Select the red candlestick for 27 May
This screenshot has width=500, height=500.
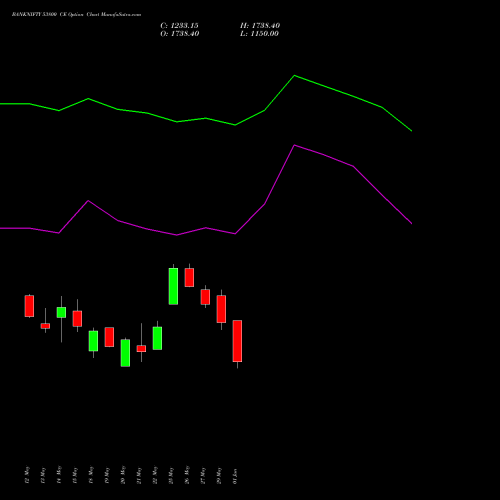205,297
